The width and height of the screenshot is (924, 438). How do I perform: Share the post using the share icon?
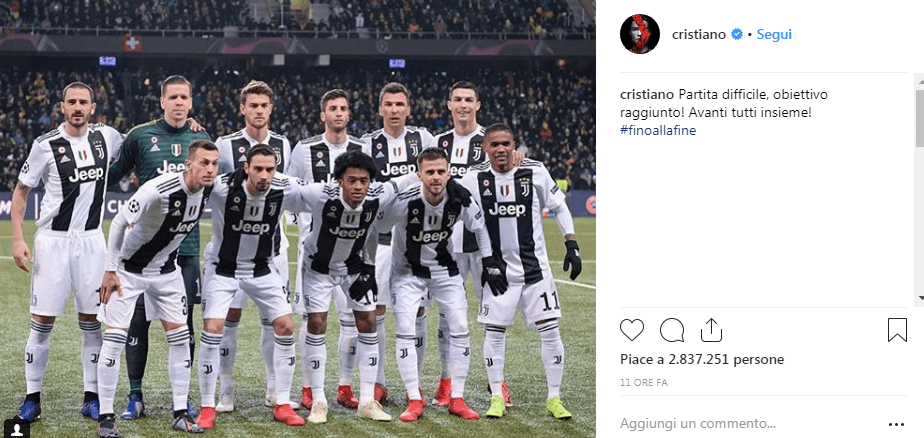tap(711, 330)
